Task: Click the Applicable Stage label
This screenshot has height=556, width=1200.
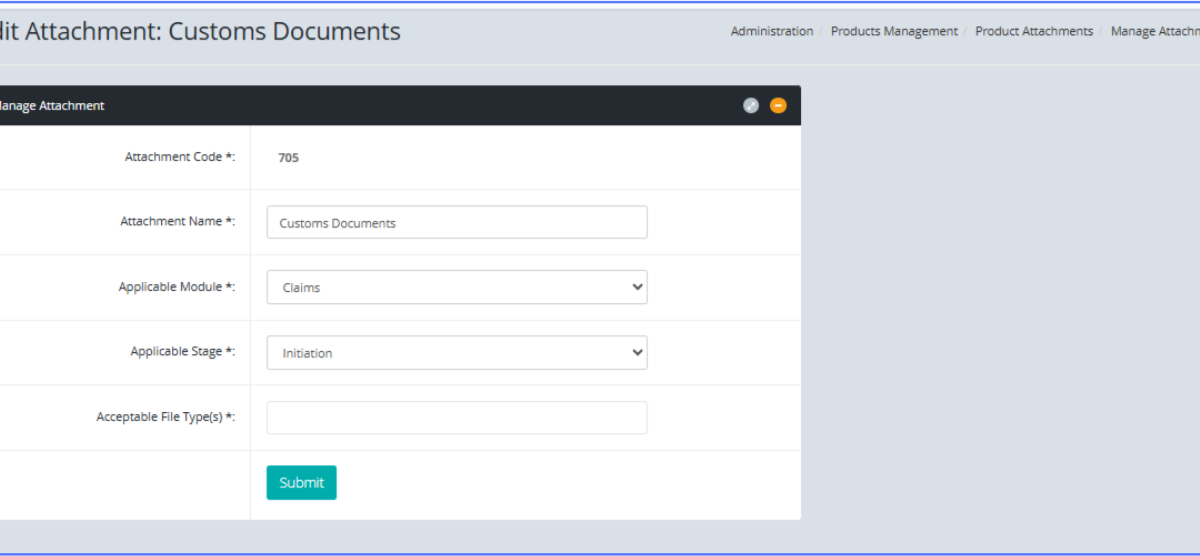Action: pyautogui.click(x=182, y=352)
